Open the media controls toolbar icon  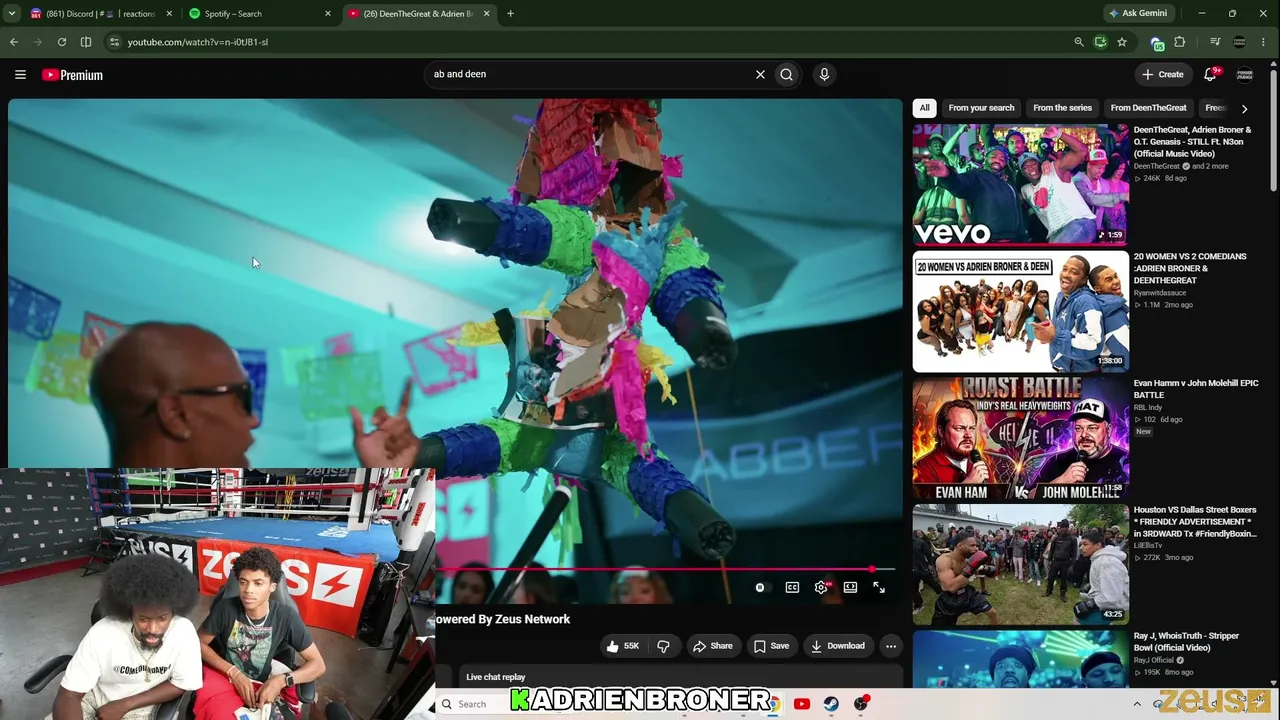pyautogui.click(x=1215, y=42)
